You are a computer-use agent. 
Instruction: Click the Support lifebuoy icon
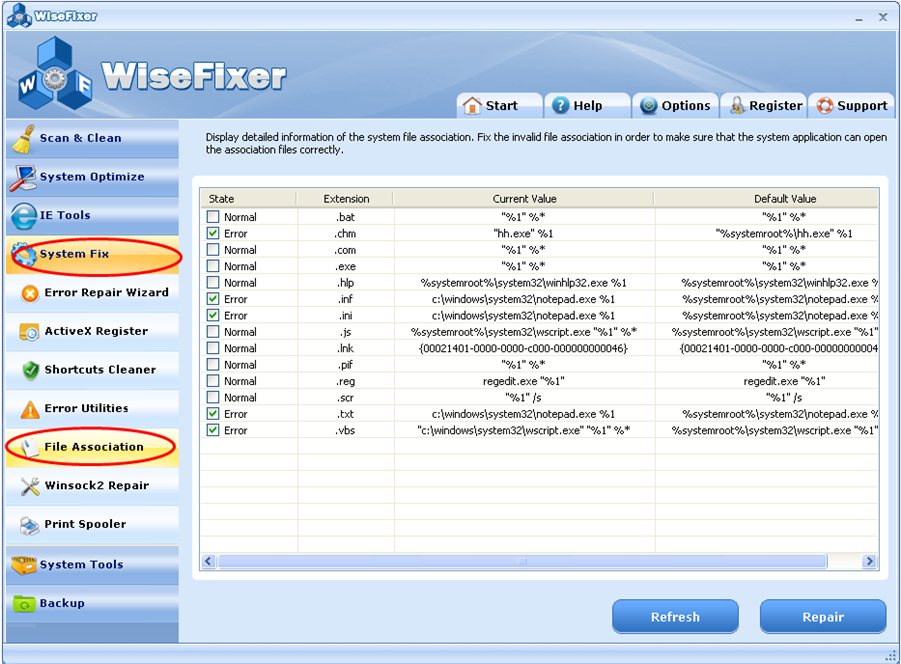coord(825,106)
